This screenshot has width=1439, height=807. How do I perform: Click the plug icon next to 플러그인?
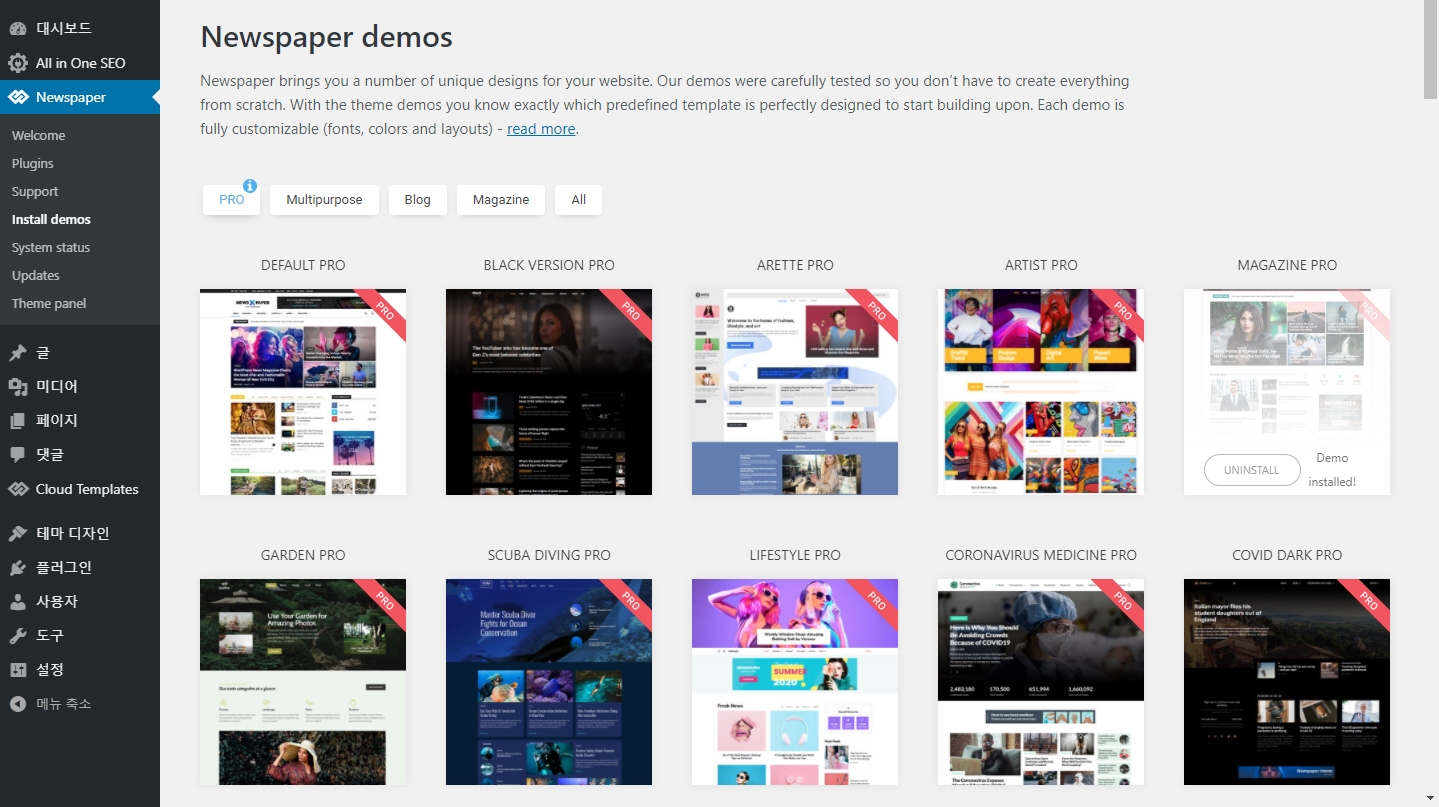[x=18, y=568]
